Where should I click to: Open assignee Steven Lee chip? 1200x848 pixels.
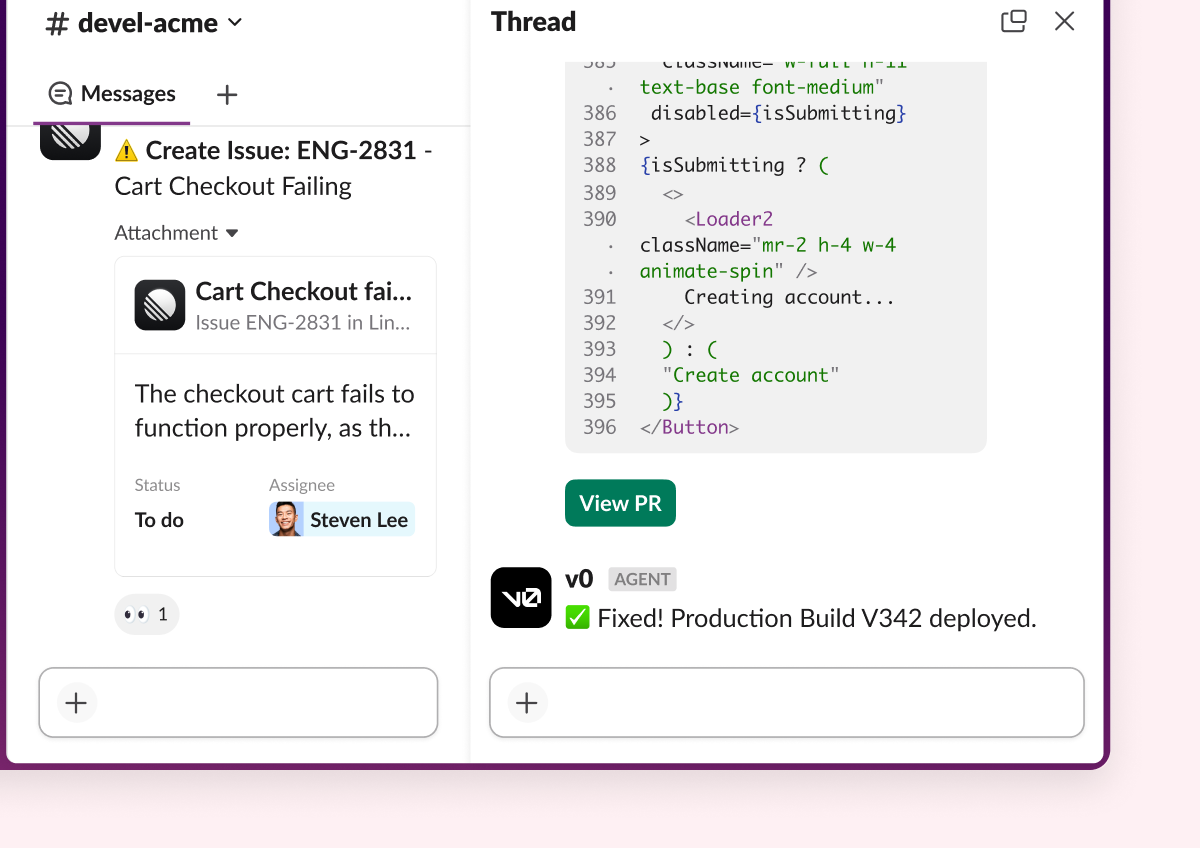point(342,520)
